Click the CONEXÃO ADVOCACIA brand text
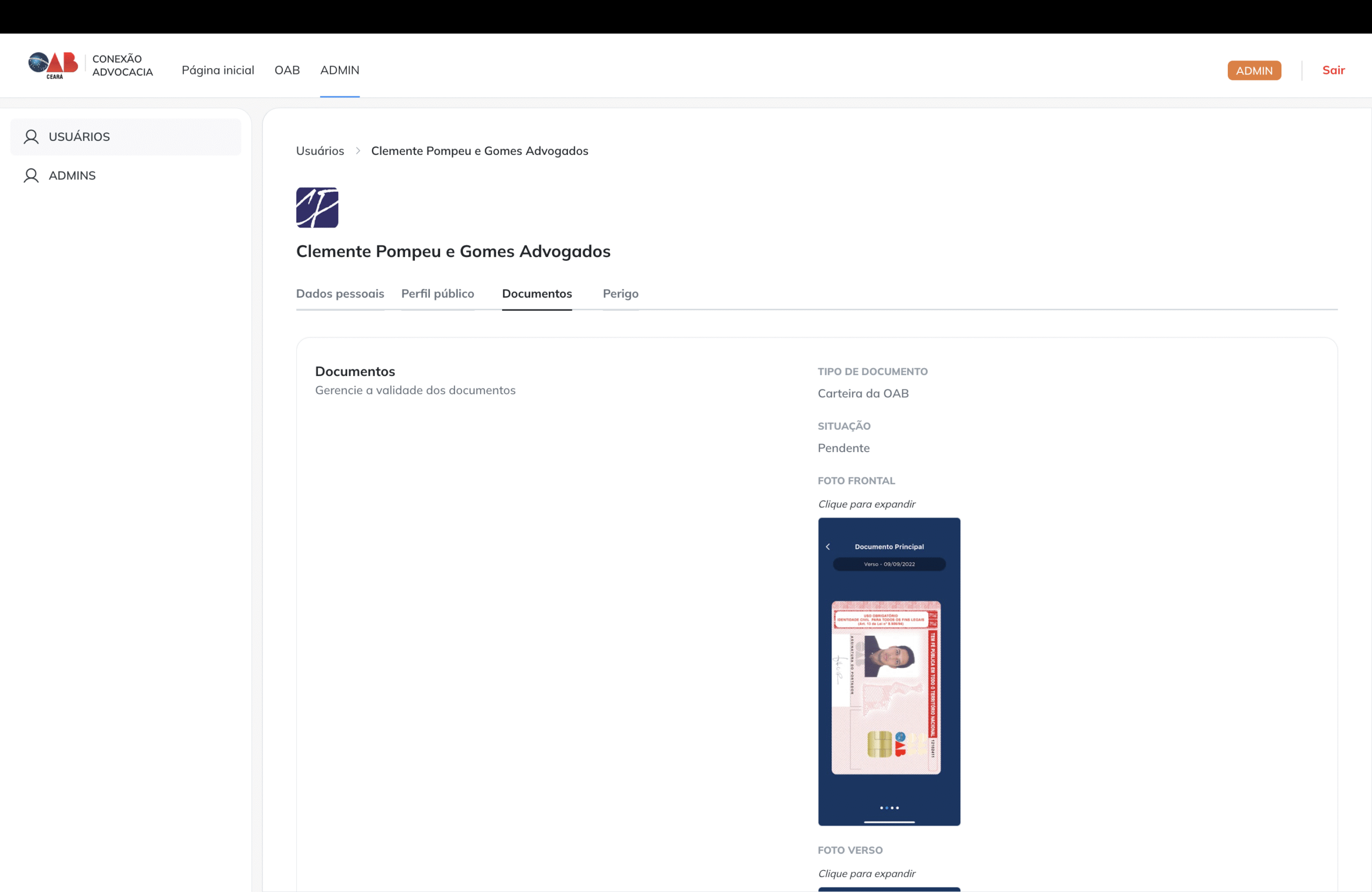 pyautogui.click(x=122, y=65)
